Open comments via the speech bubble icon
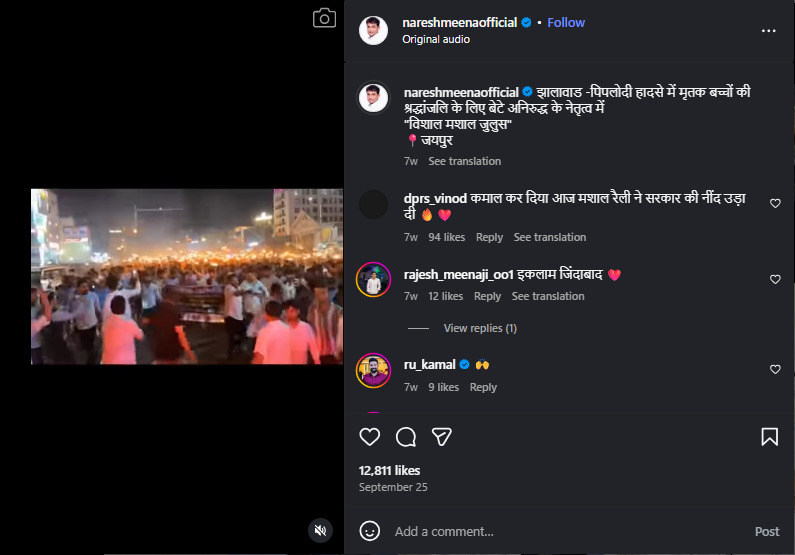Viewport: 795px width, 555px height. click(x=406, y=437)
